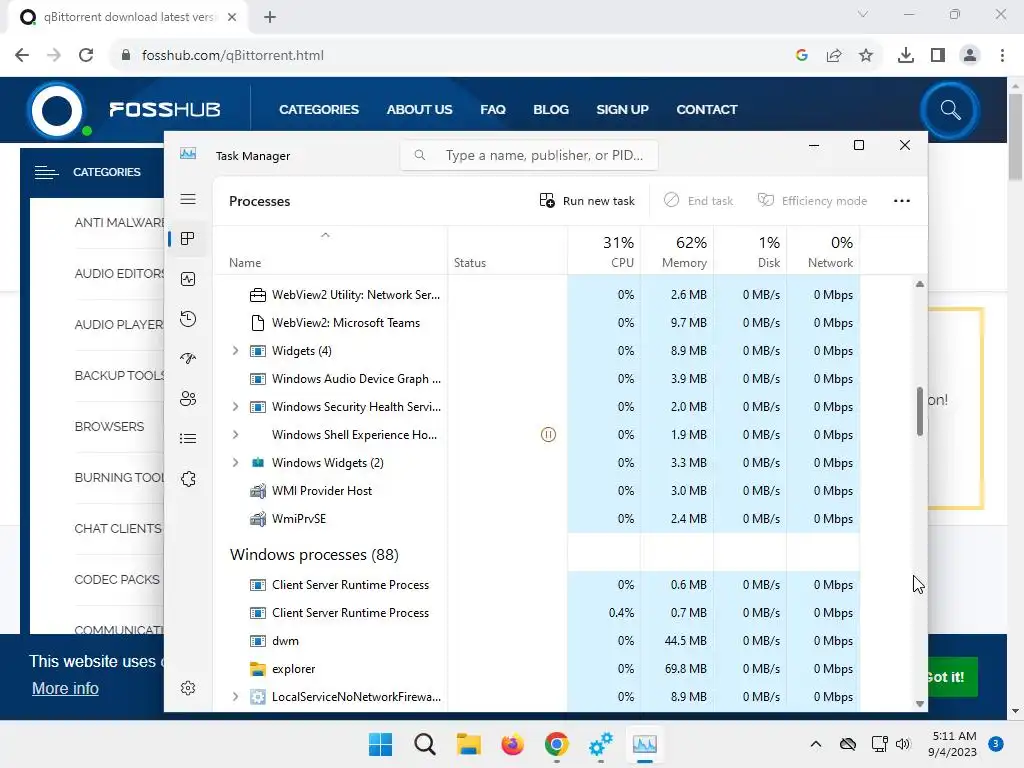Viewport: 1024px width, 768px height.
Task: Open FossHub FAQ link
Action: coord(493,110)
